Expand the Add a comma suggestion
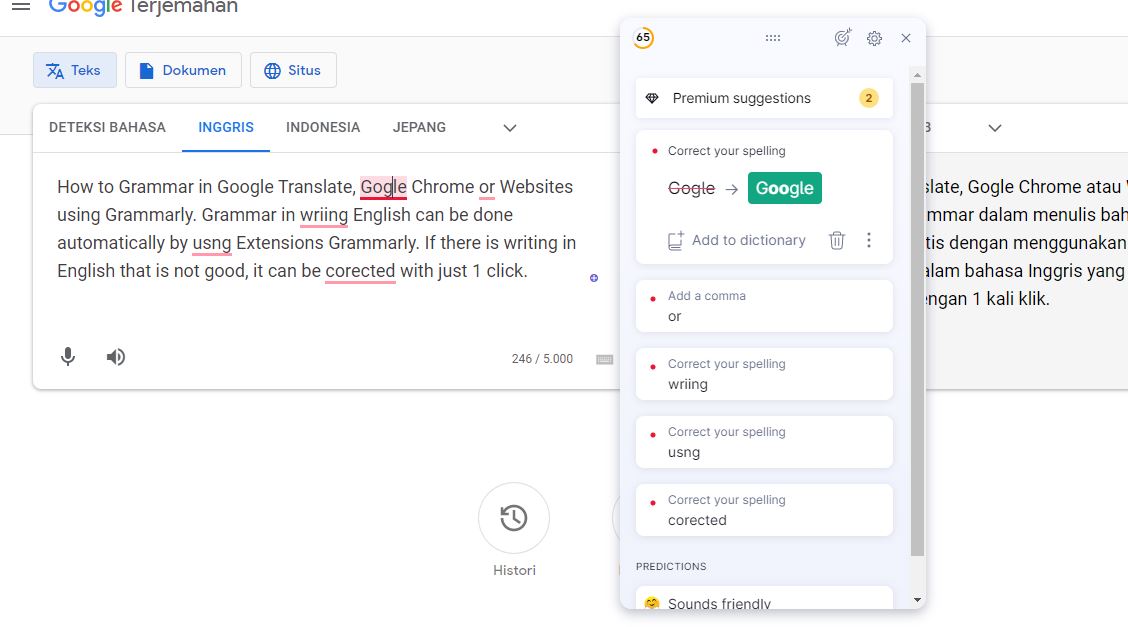Image resolution: width=1128 pixels, height=627 pixels. coord(764,306)
